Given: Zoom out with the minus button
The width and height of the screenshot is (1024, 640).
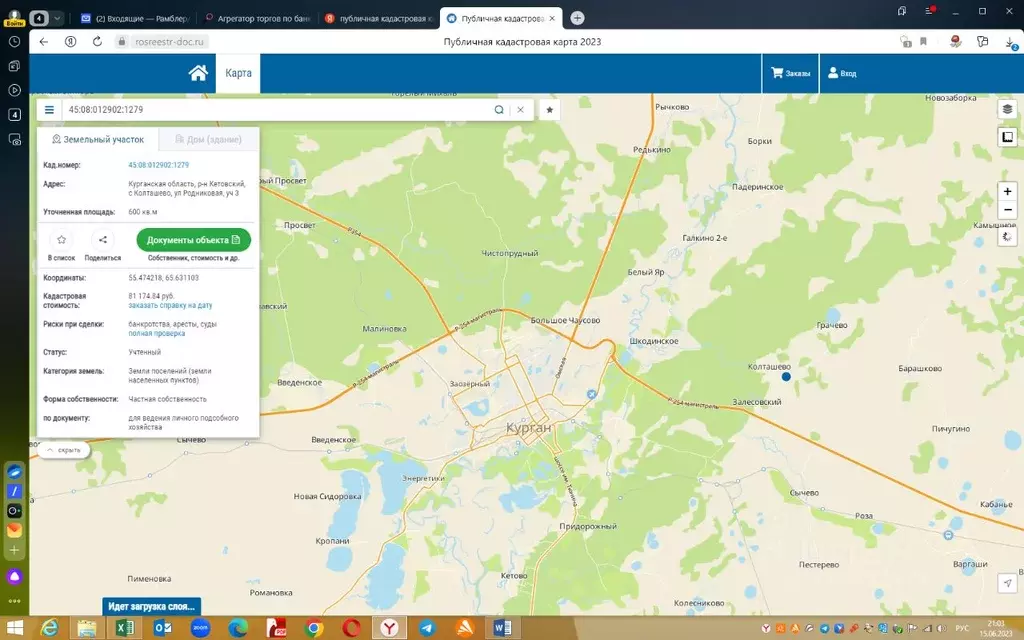Looking at the screenshot, I should [1007, 210].
